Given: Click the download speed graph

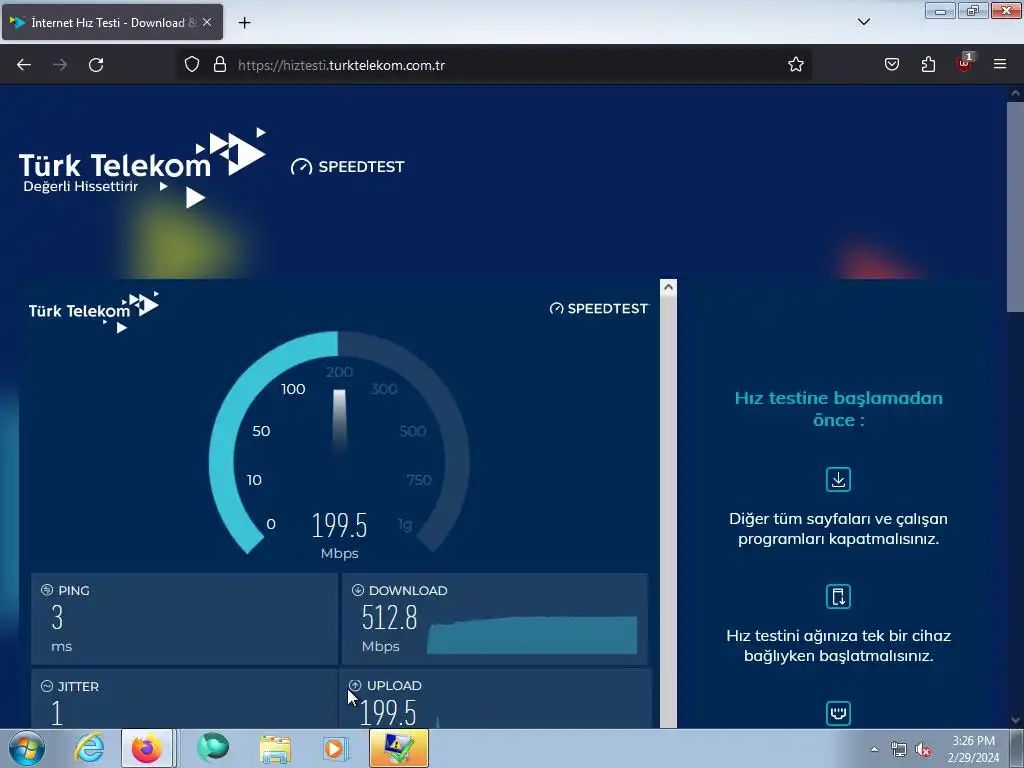Looking at the screenshot, I should click(532, 635).
